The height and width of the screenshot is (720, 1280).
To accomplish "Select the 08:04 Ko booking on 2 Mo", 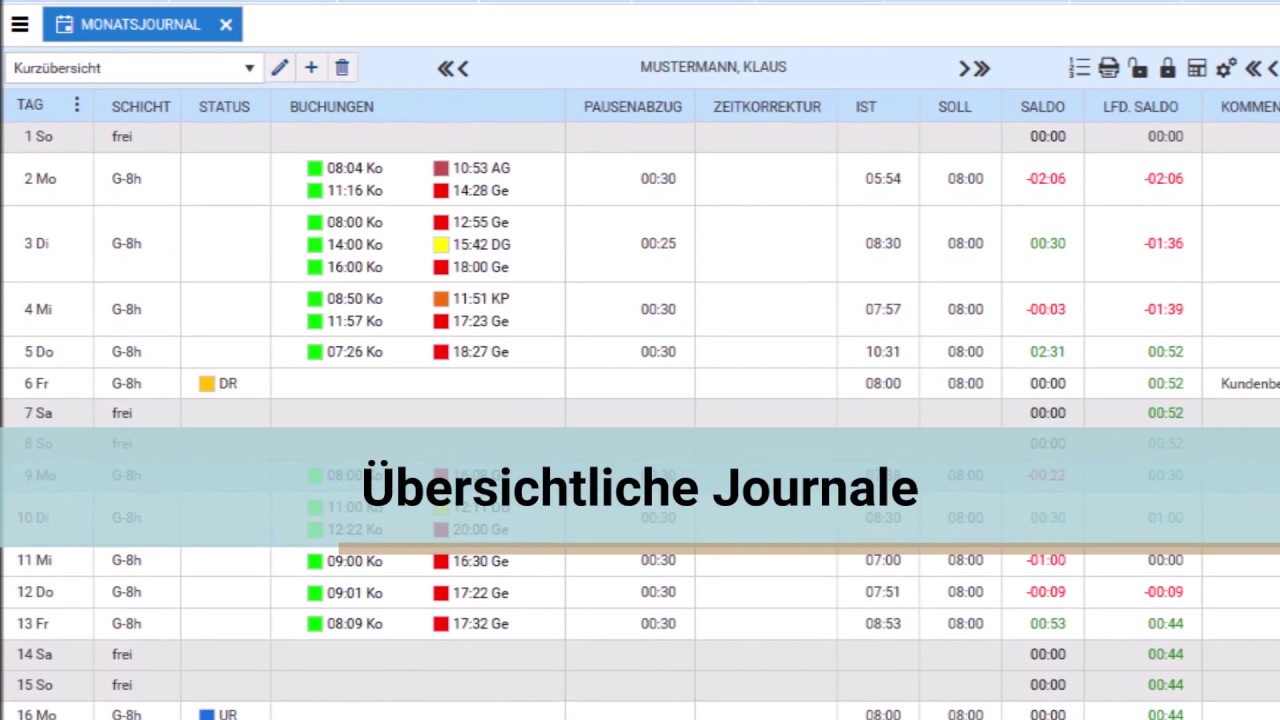I will pyautogui.click(x=345, y=168).
